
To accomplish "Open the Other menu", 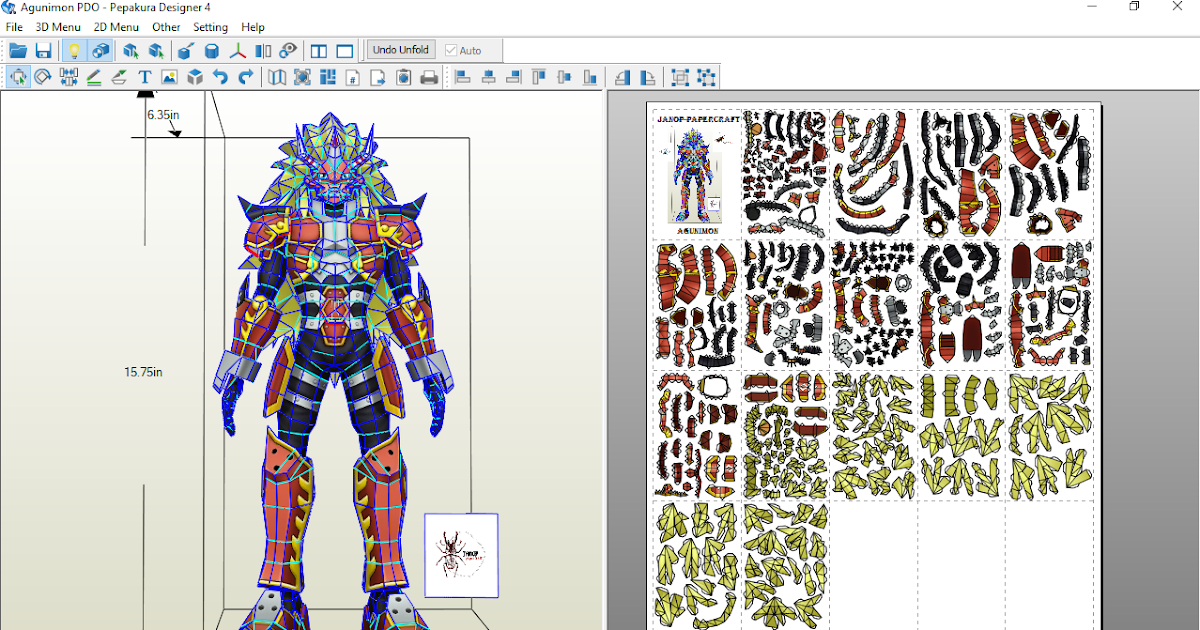I will pos(166,27).
